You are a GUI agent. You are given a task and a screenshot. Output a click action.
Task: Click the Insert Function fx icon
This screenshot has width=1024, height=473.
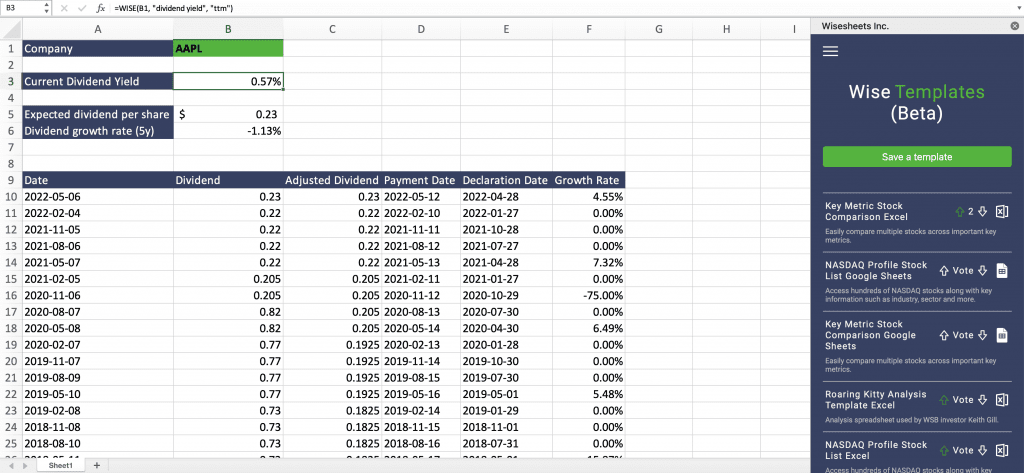[x=101, y=8]
